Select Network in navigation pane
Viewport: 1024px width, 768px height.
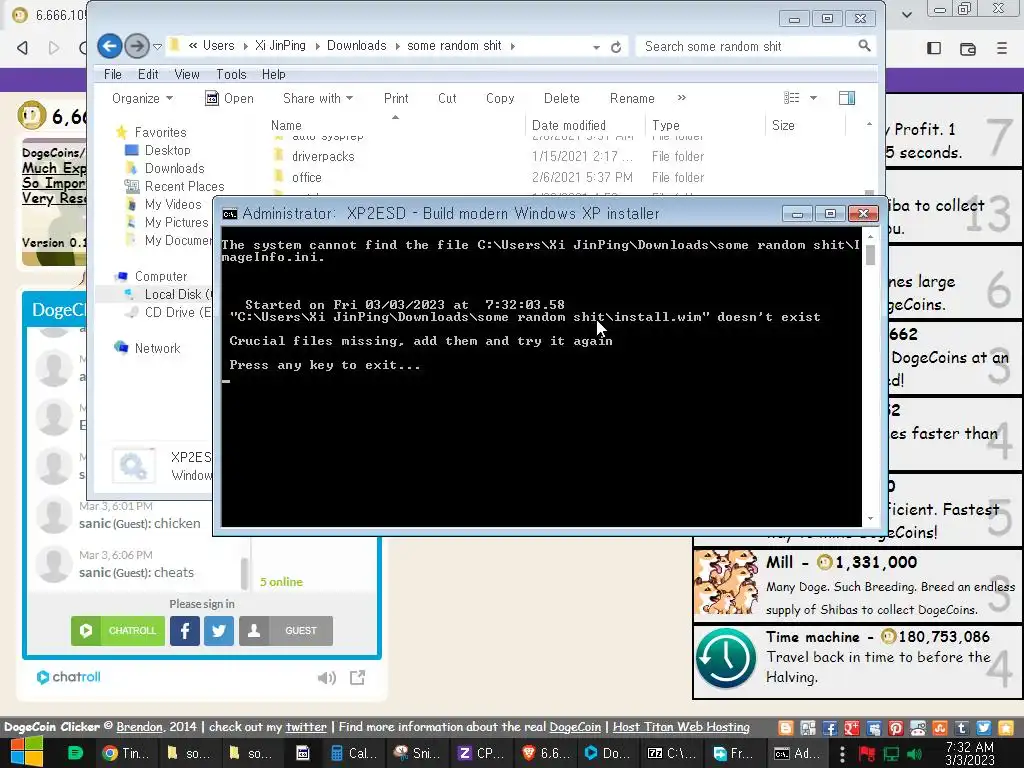157,349
